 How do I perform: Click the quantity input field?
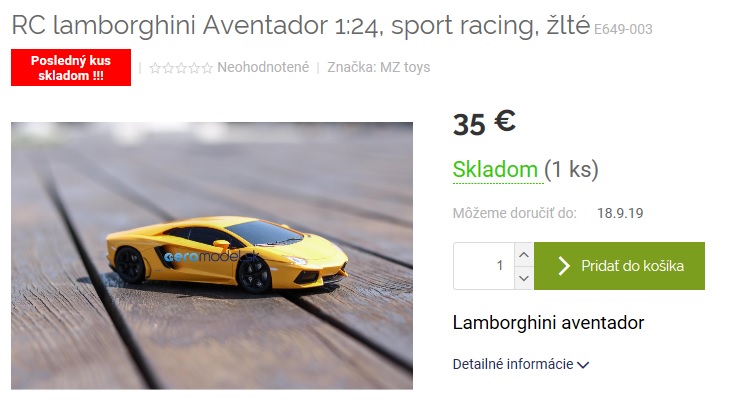(x=484, y=266)
